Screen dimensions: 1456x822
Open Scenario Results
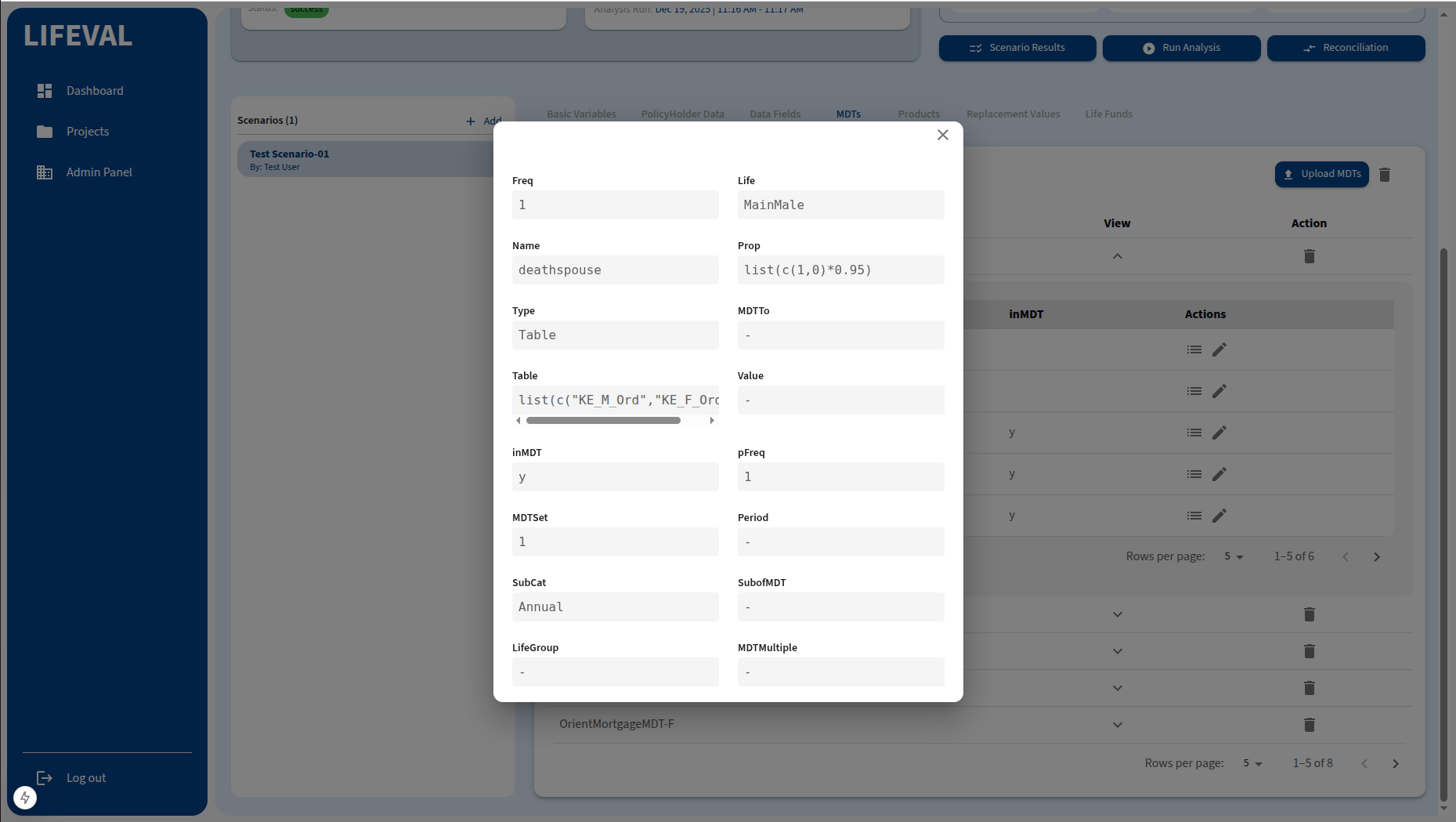[x=1017, y=48]
